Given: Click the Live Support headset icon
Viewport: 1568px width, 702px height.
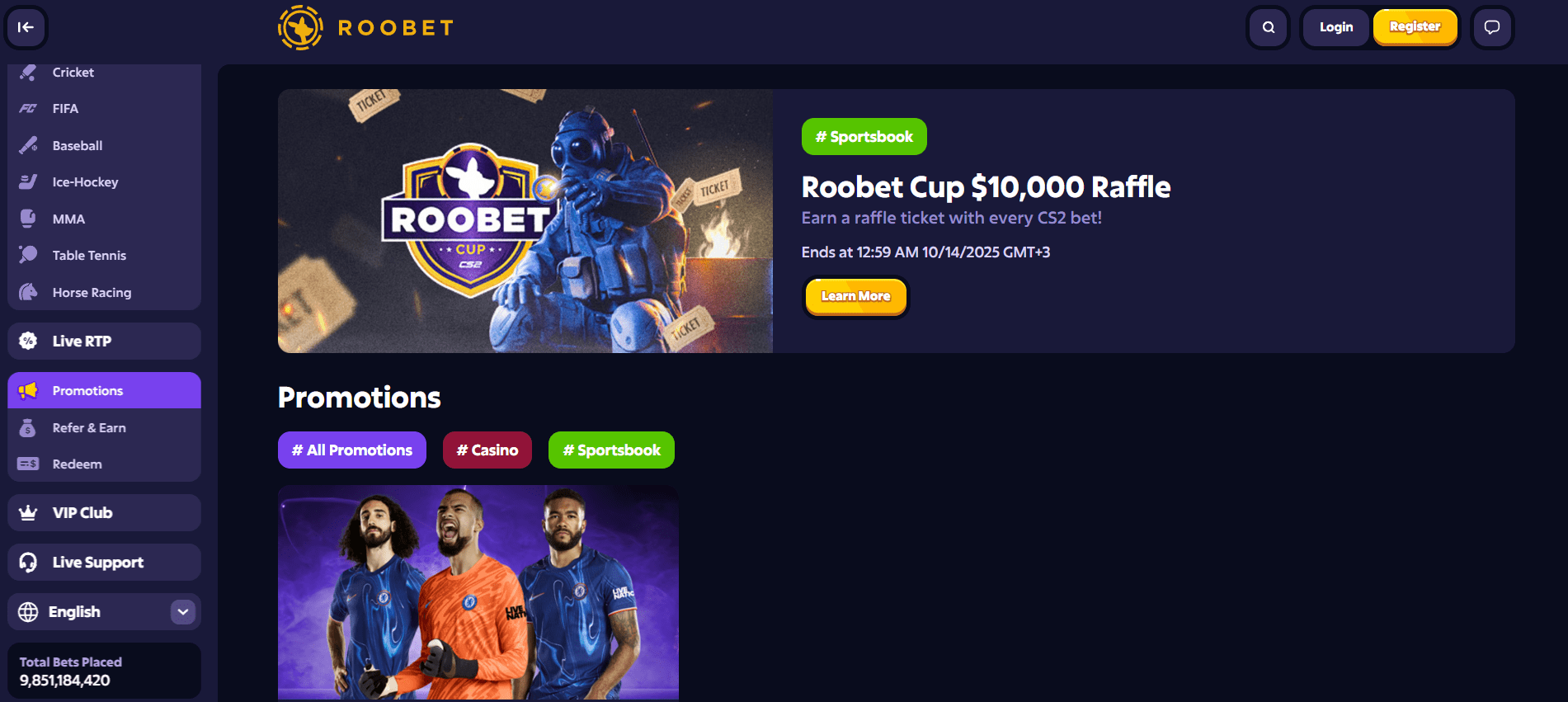Looking at the screenshot, I should coord(28,563).
